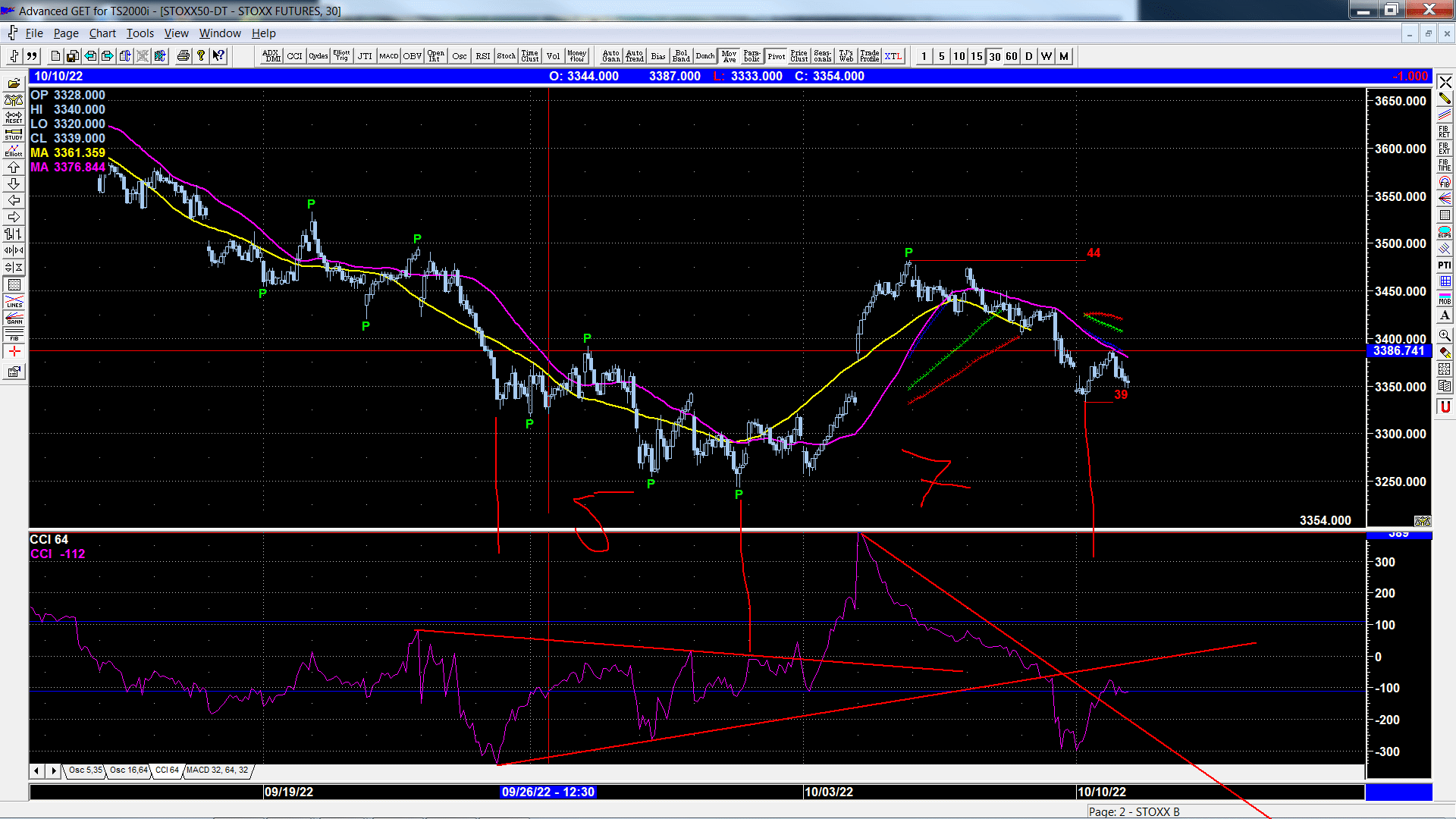The width and height of the screenshot is (1456, 819).
Task: Click the down arrow in left sidebar
Action: pyautogui.click(x=14, y=184)
